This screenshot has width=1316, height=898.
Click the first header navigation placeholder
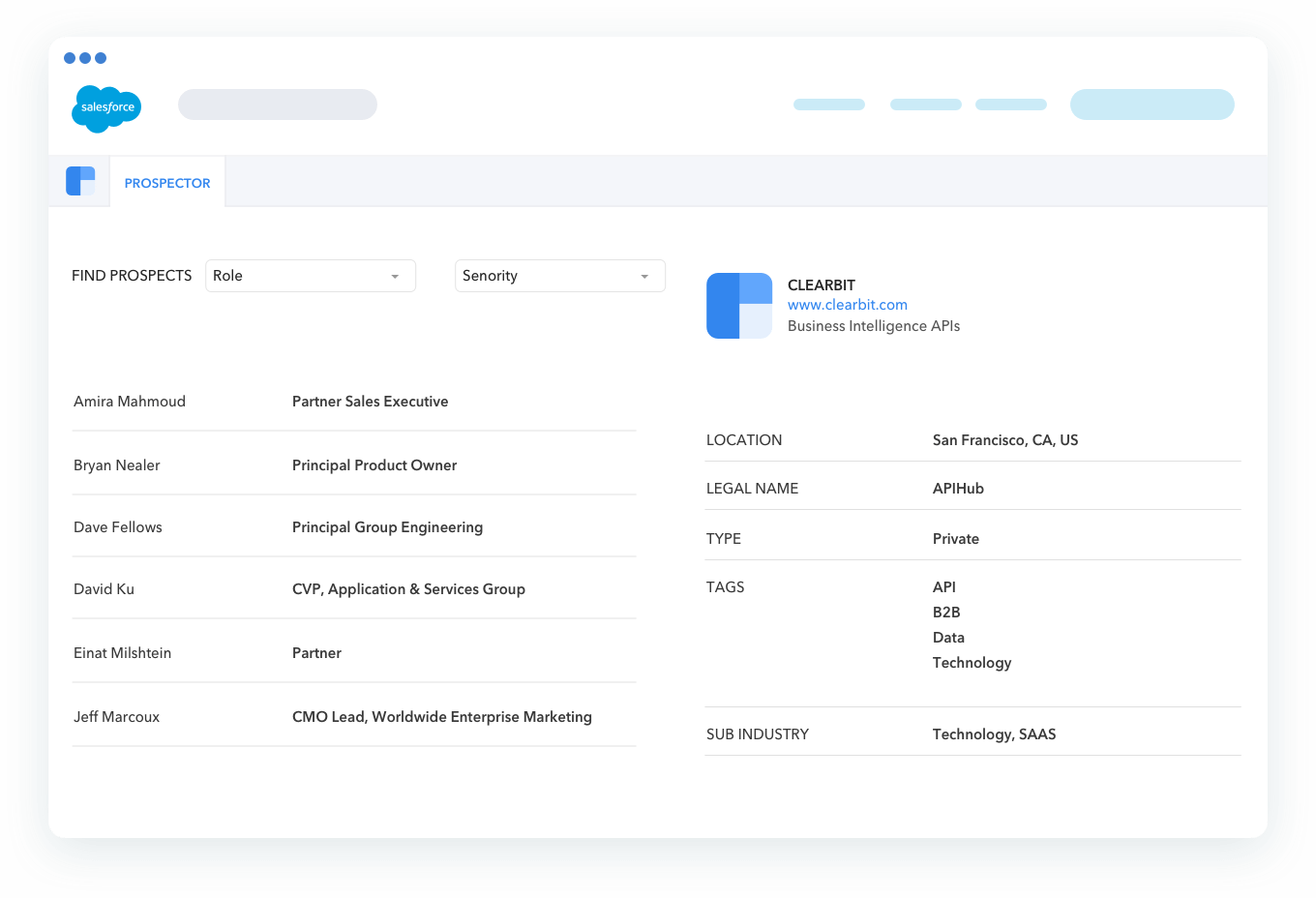pos(829,105)
